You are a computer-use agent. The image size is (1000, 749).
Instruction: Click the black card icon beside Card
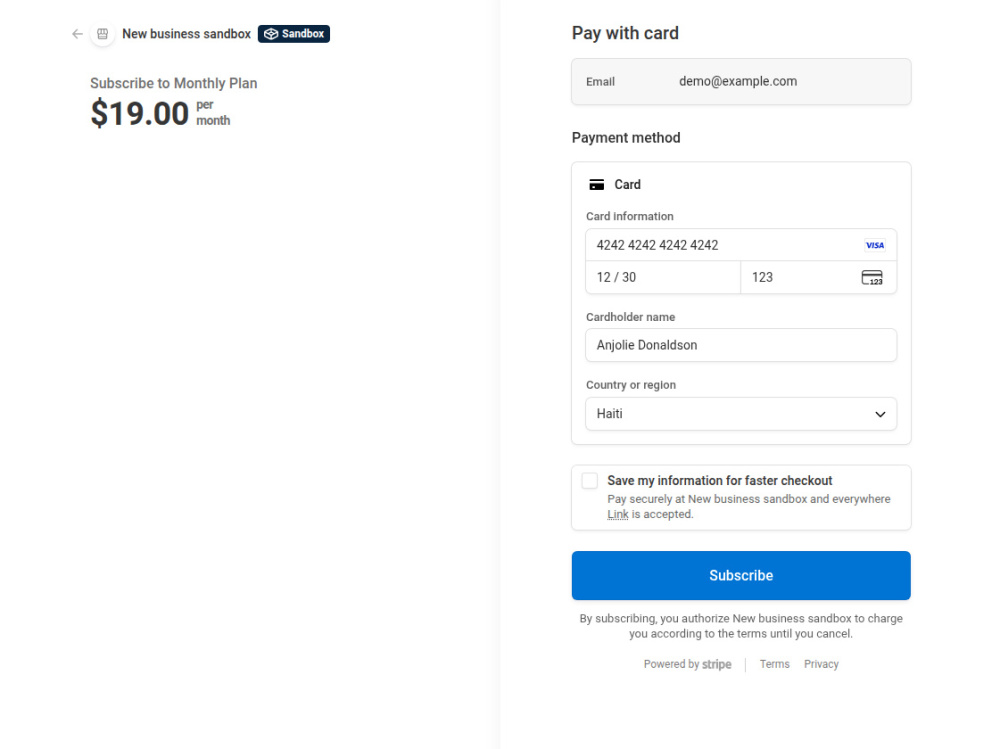596,184
